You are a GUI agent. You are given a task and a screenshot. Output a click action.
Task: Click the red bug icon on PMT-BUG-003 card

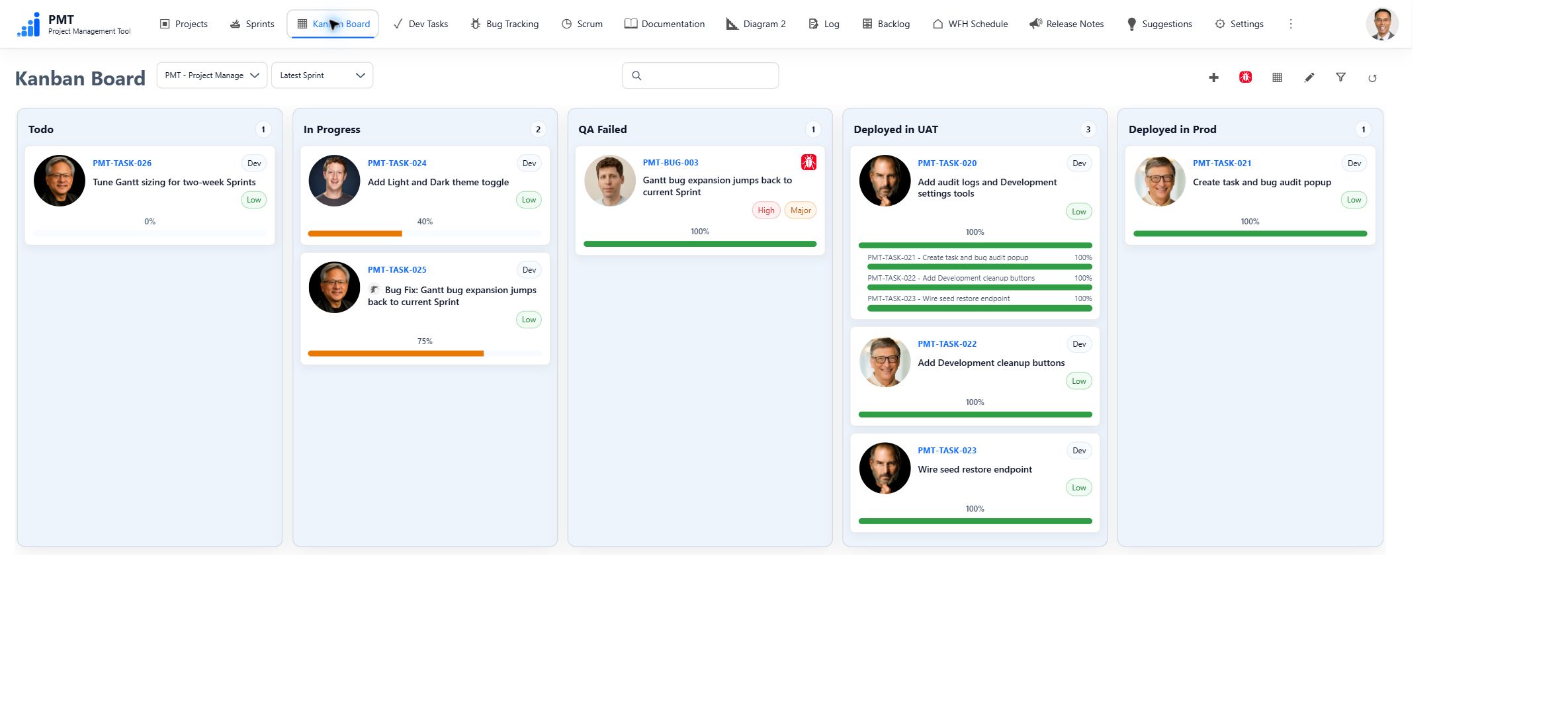[808, 162]
